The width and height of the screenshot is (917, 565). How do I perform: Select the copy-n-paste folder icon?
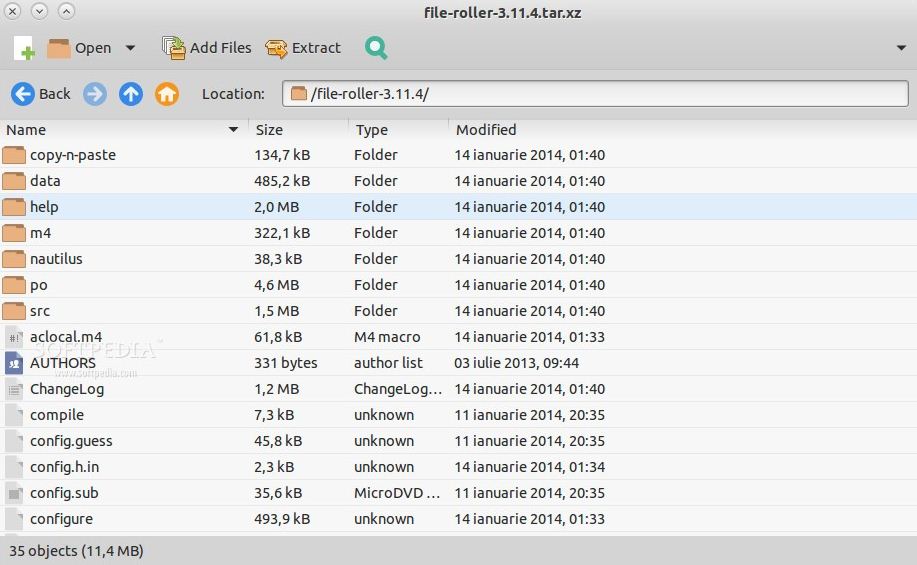14,155
